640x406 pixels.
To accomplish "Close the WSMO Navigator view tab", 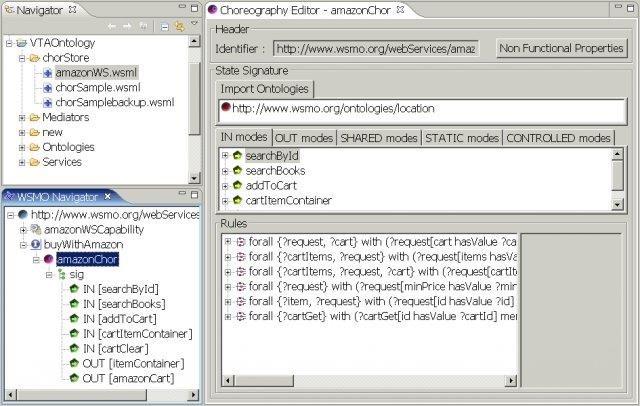I will pos(108,197).
